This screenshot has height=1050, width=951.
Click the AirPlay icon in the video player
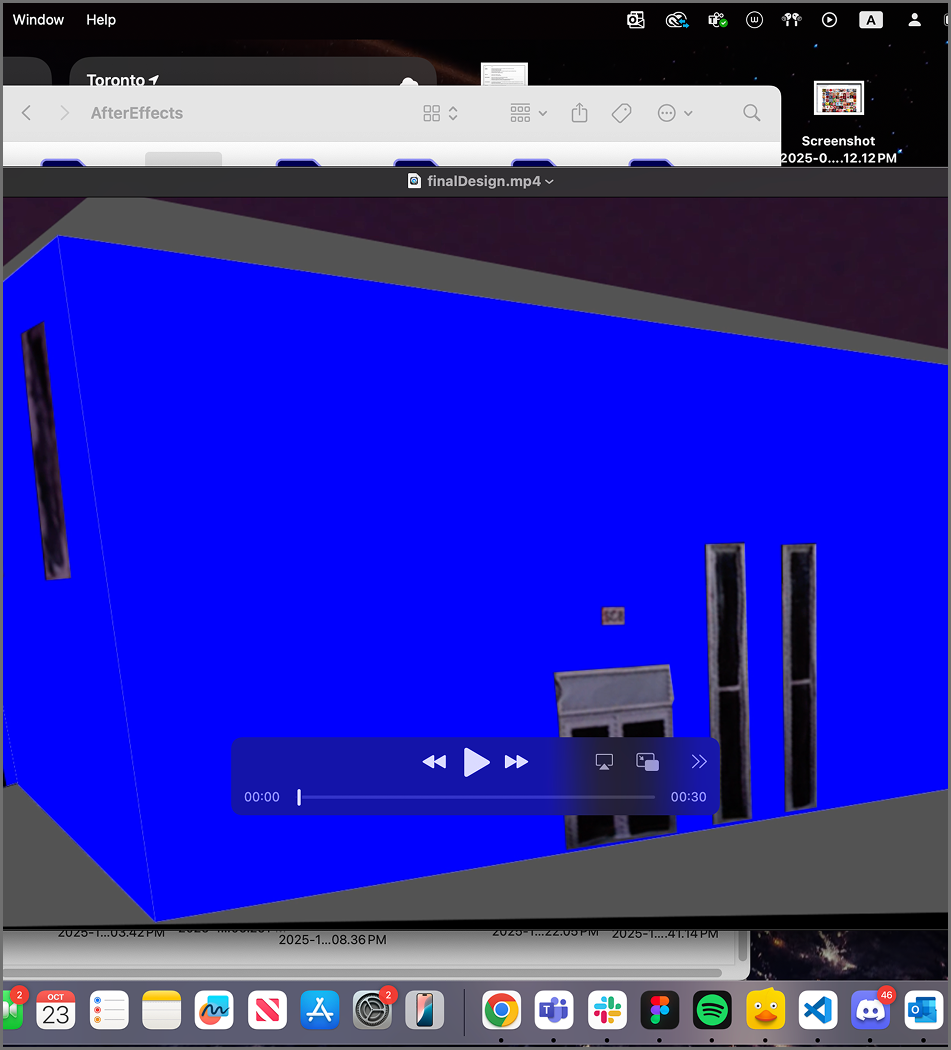[x=603, y=761]
